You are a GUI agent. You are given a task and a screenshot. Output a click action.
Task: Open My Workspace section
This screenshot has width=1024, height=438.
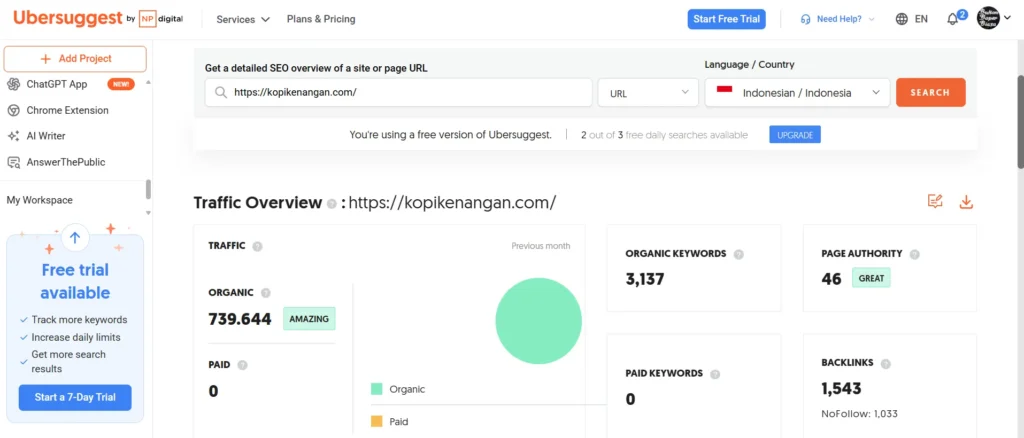40,200
